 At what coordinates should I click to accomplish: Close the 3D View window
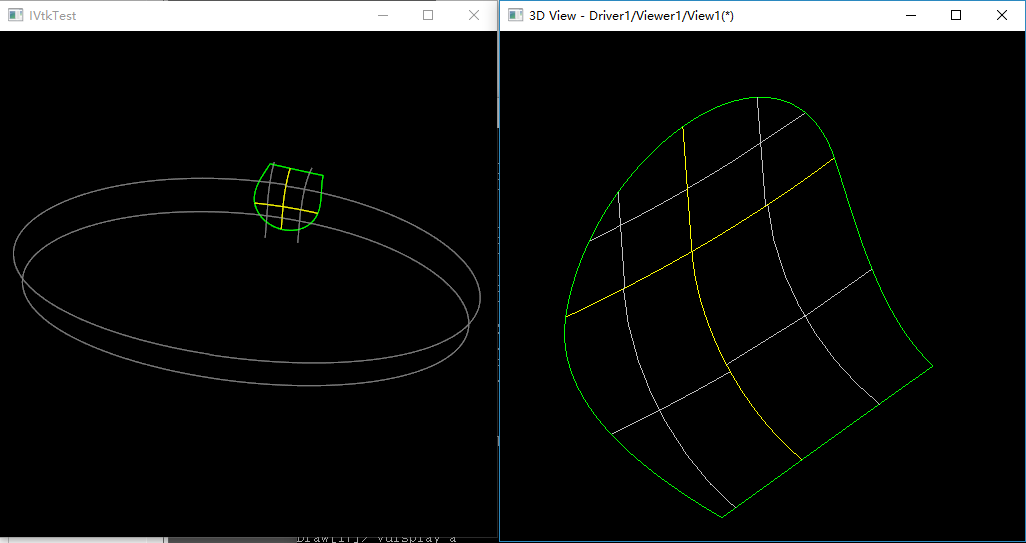[1002, 16]
